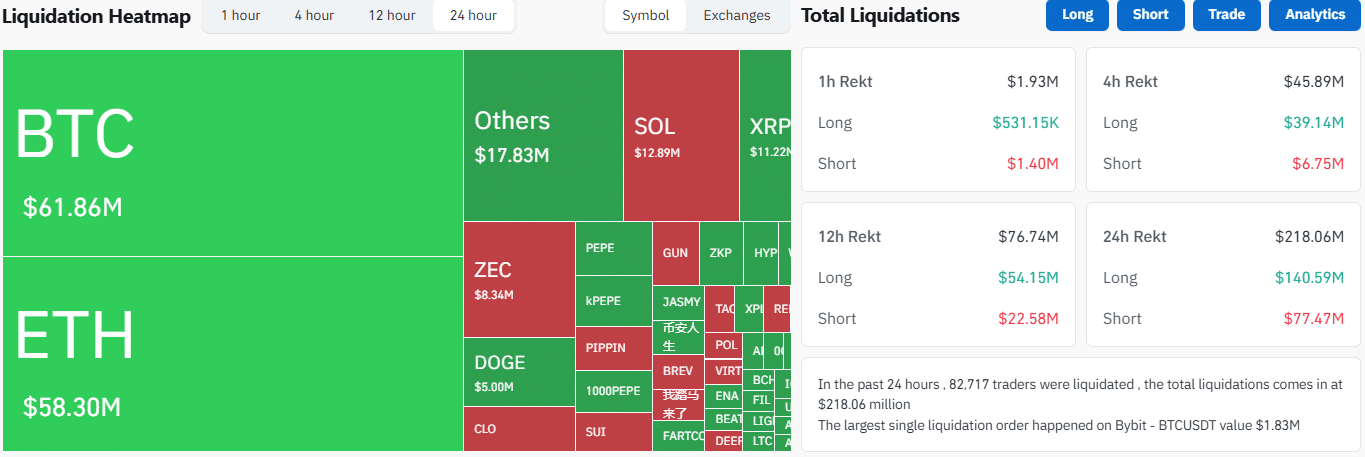Toggle heatmap grouping to Symbol
Image resolution: width=1365 pixels, height=457 pixels.
pos(646,16)
